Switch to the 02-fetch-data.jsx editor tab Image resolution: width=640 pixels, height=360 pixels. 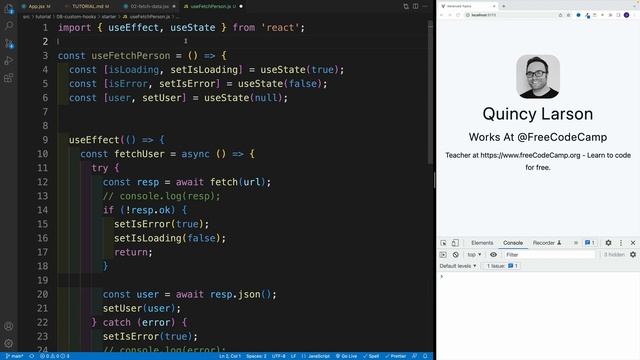[x=149, y=6]
